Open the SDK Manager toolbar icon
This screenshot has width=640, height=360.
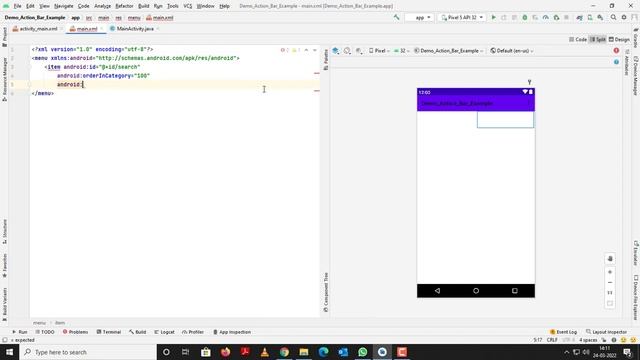(x=600, y=18)
